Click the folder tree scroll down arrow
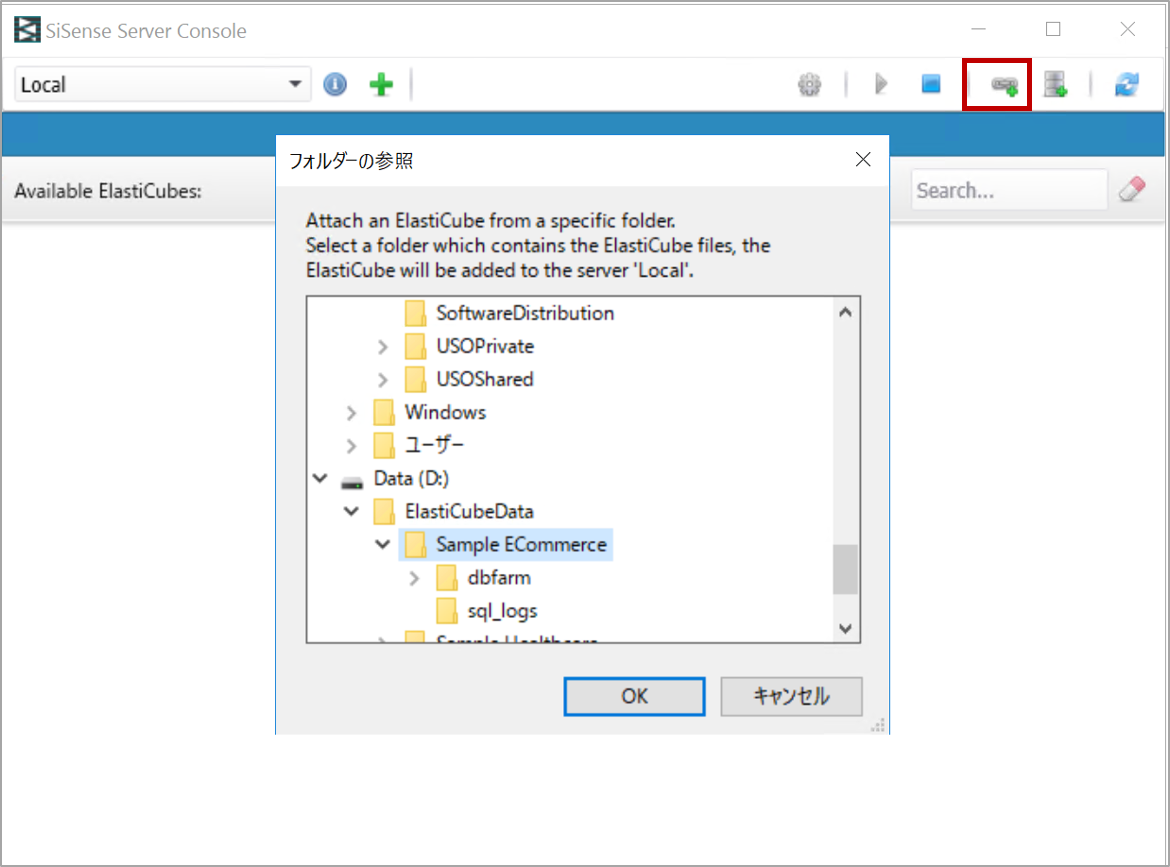The height and width of the screenshot is (867, 1170). click(x=845, y=628)
